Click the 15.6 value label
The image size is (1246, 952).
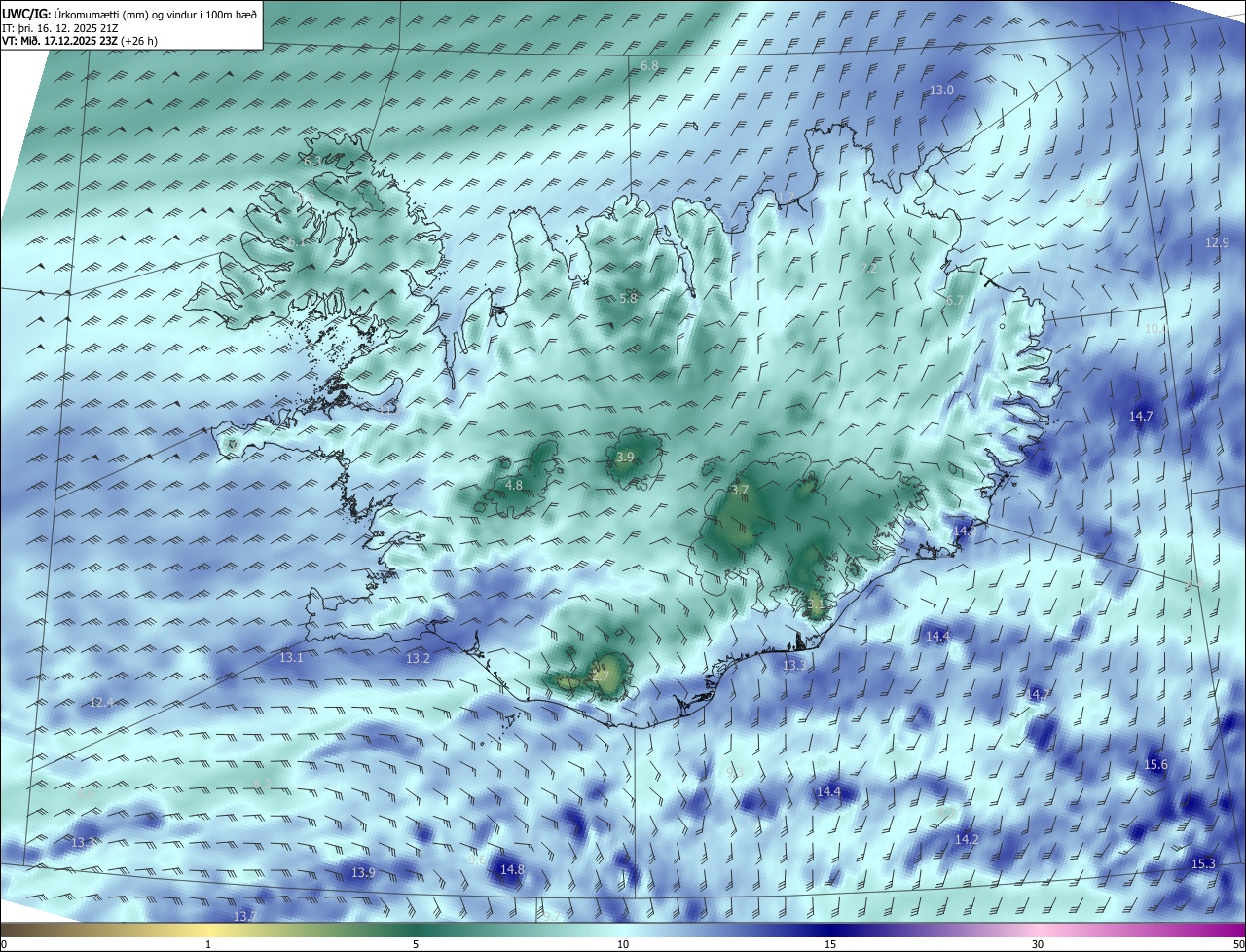pos(1155,765)
